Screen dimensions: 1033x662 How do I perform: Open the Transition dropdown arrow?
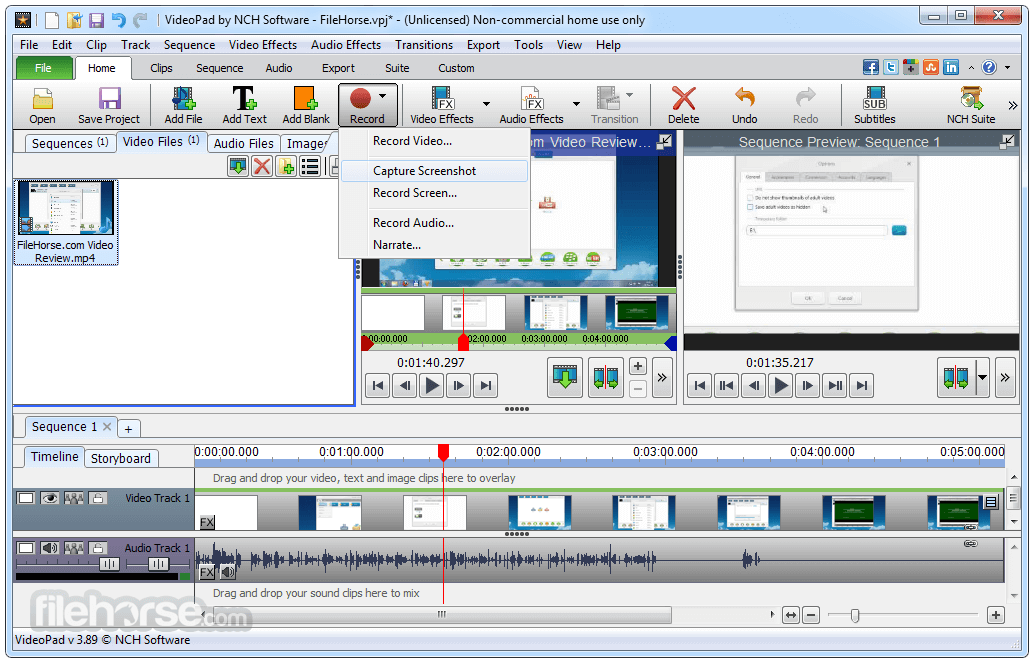[x=630, y=96]
